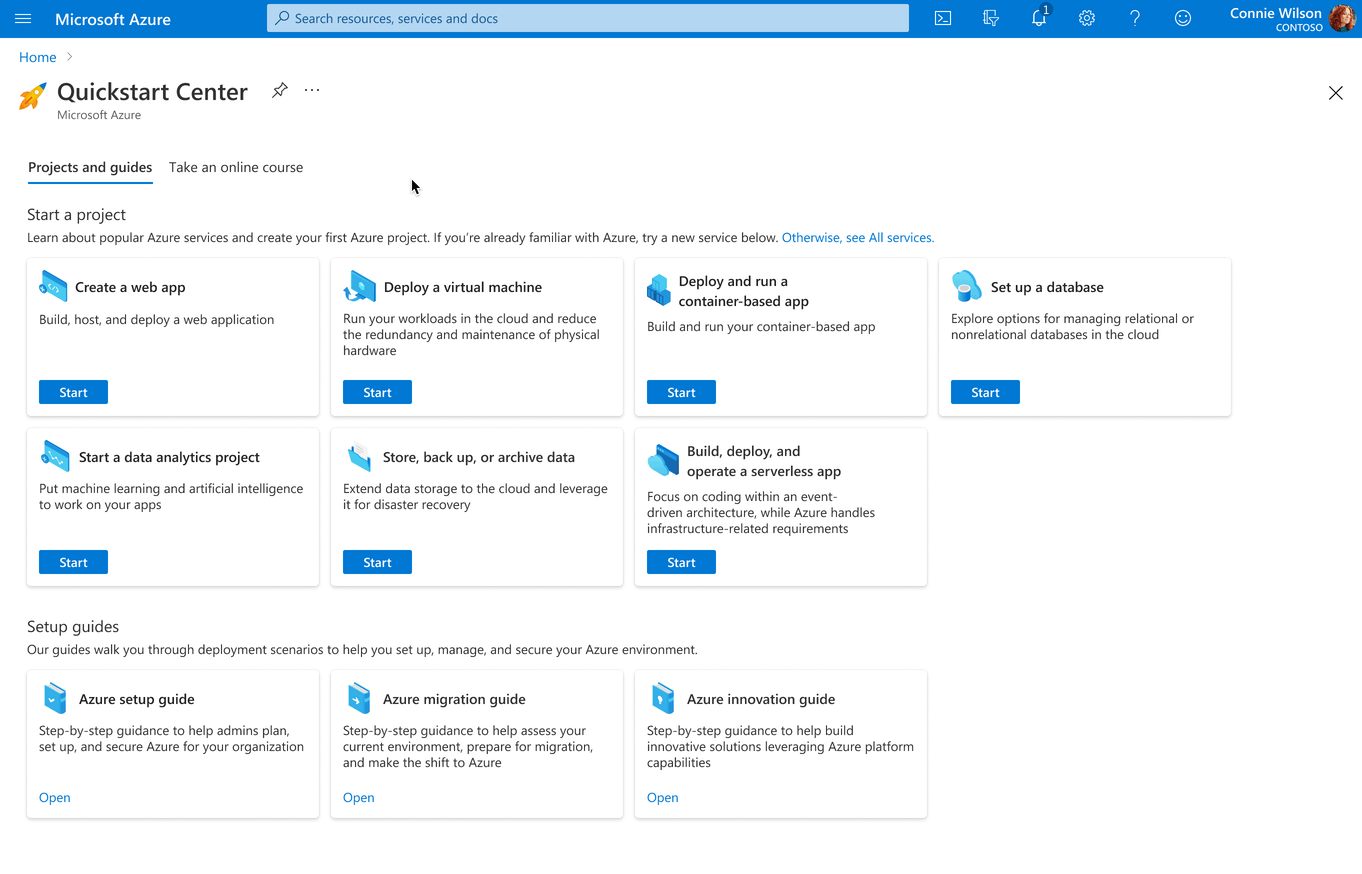Open the Azure setup guide
Viewport: 1362px width, 874px height.
click(54, 797)
